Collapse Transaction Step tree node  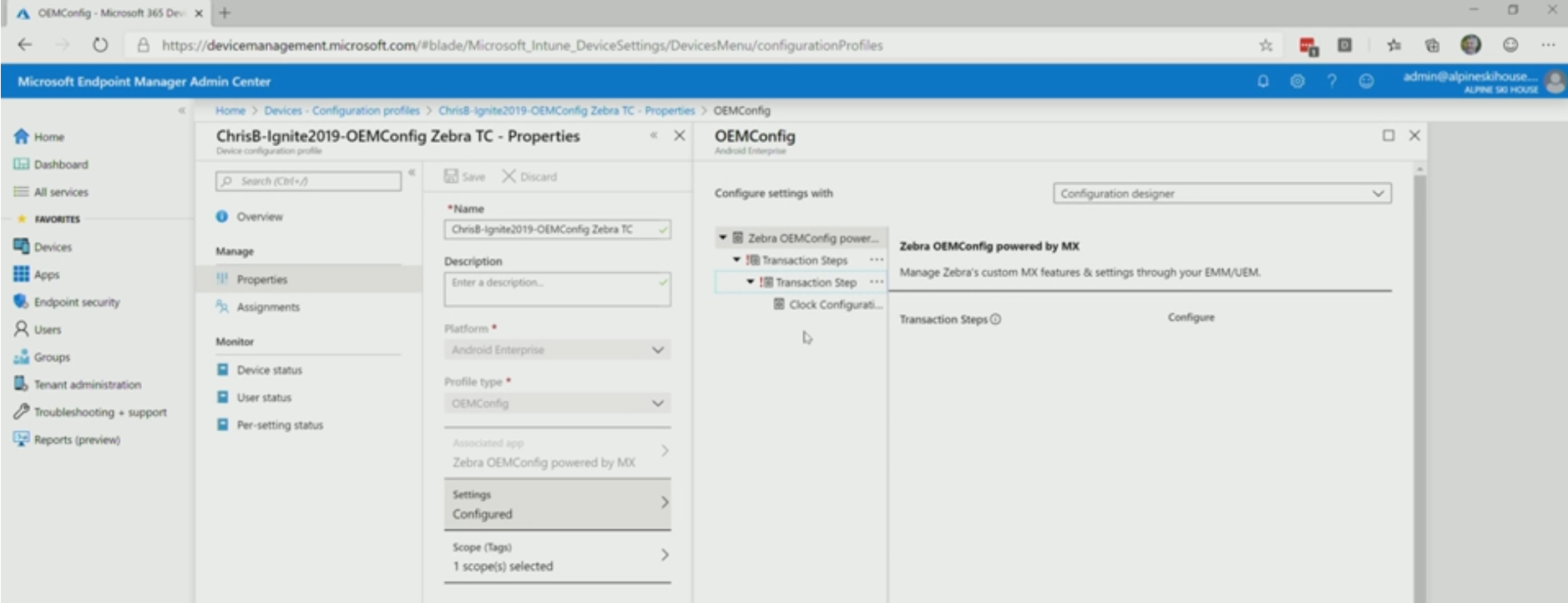pos(750,282)
